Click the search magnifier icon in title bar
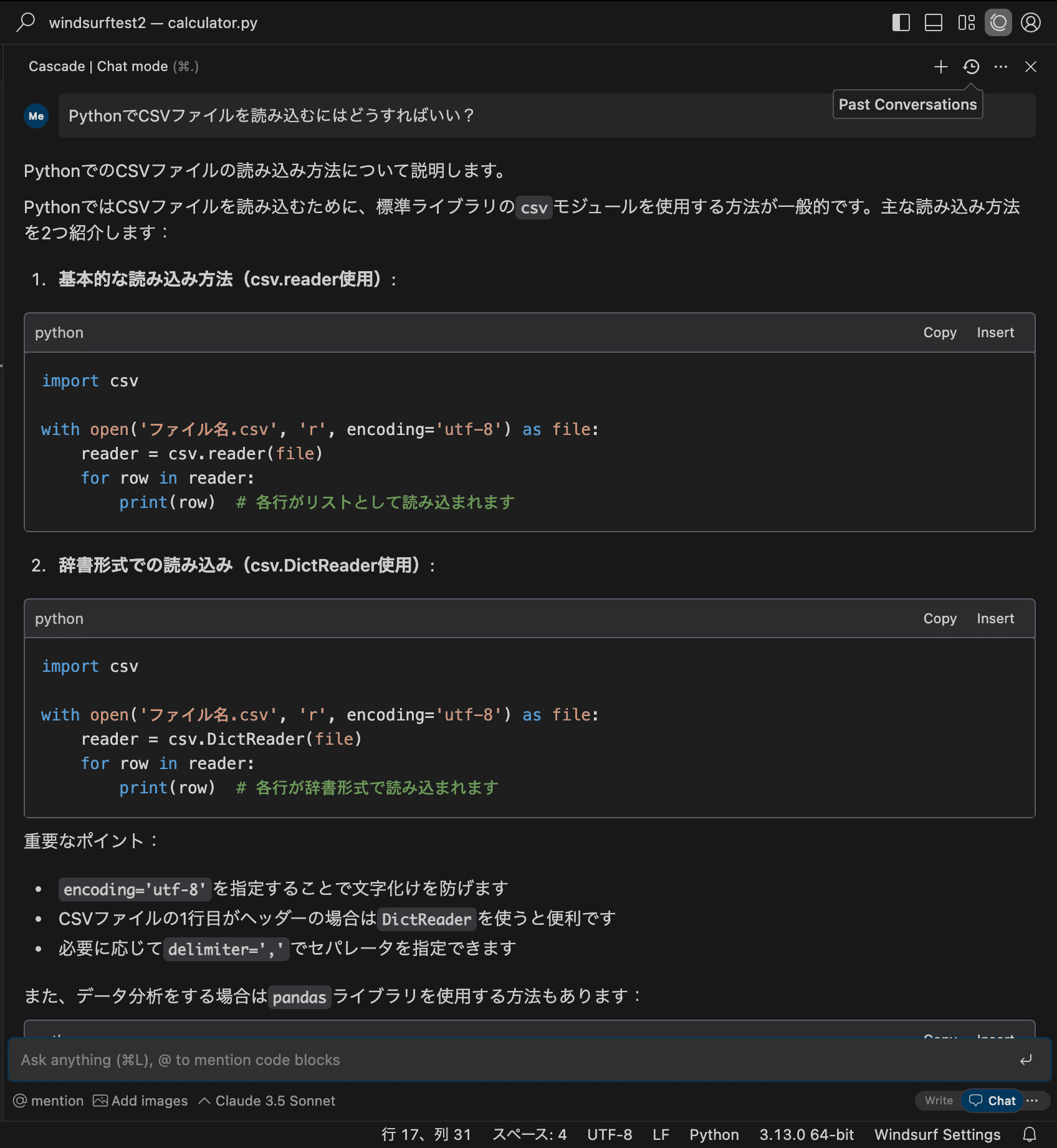 (26, 22)
